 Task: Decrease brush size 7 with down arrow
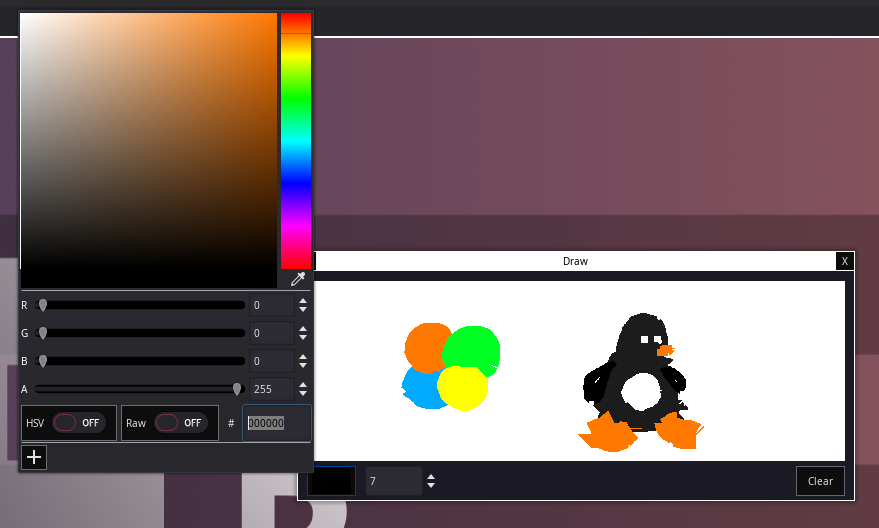point(431,485)
